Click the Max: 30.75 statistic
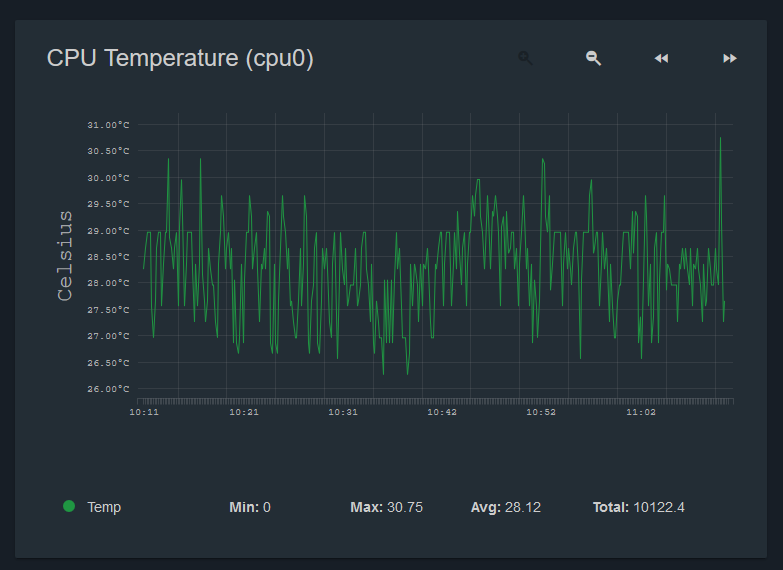The image size is (783, 570). click(387, 507)
